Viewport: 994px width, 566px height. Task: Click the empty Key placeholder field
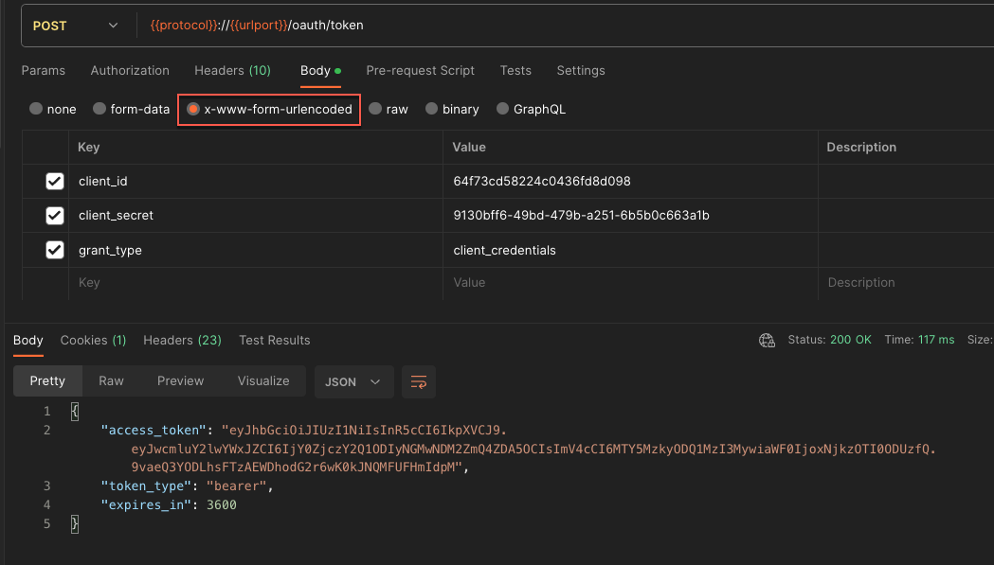pos(255,283)
